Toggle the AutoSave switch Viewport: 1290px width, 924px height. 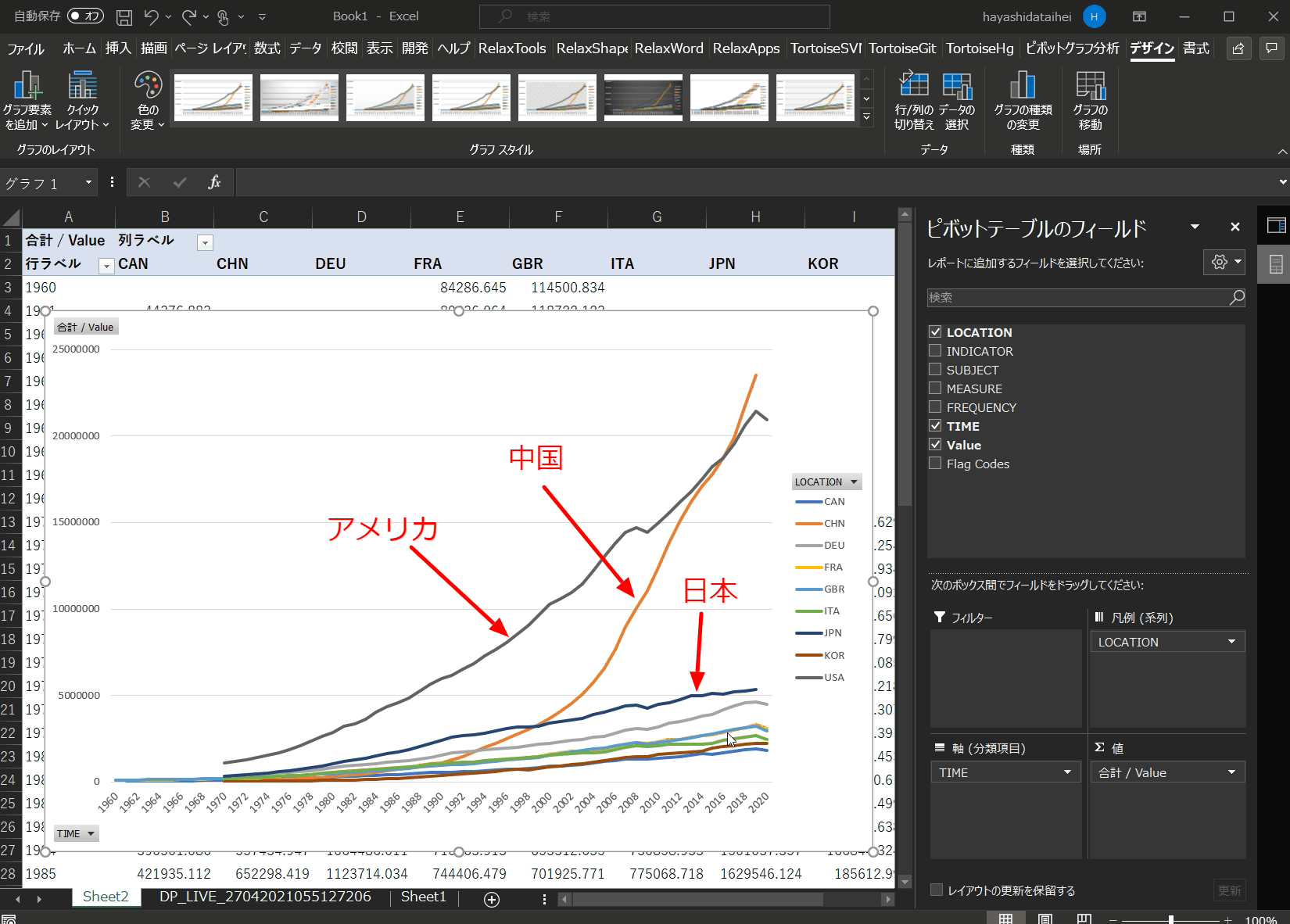click(85, 16)
